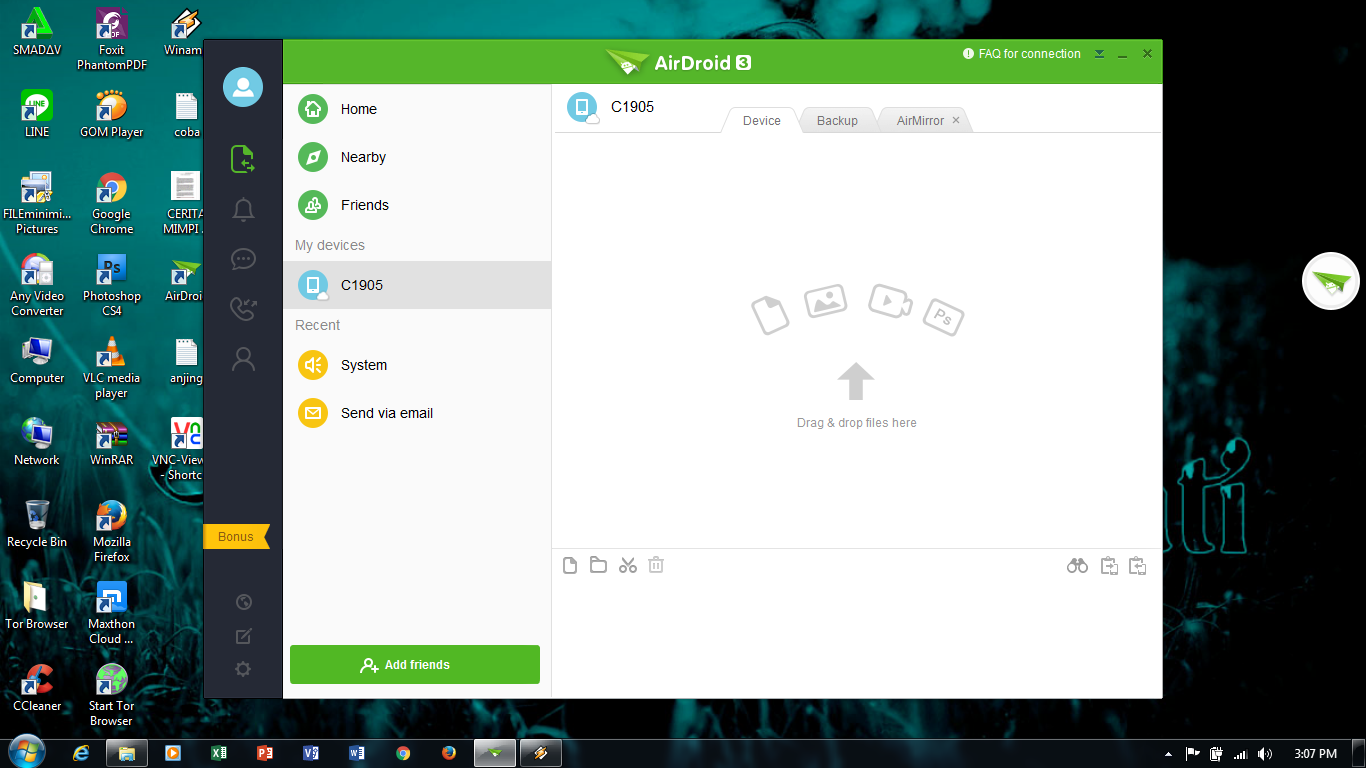Open Computer desktop icon
Image resolution: width=1366 pixels, height=768 pixels.
pyautogui.click(x=37, y=360)
